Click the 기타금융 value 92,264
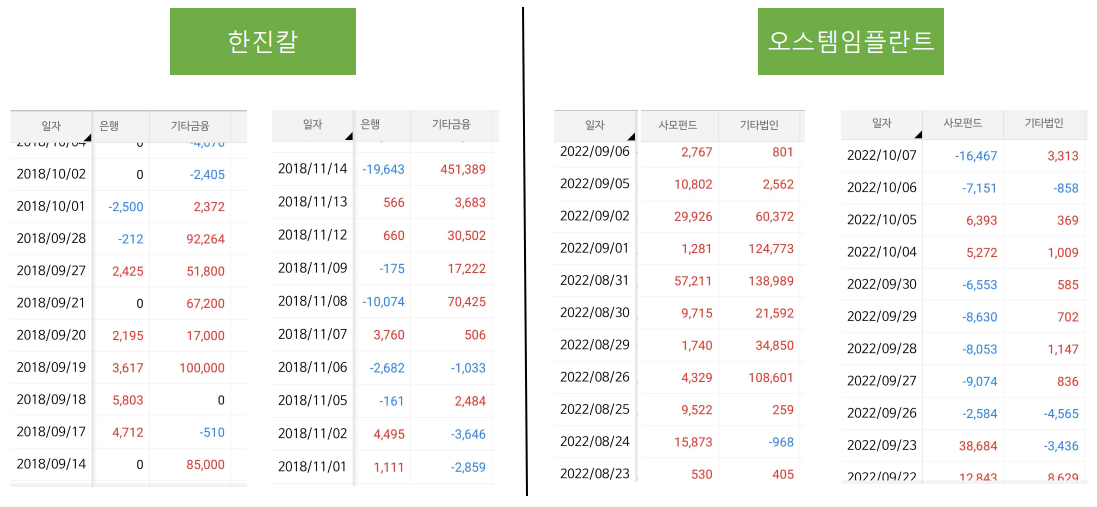The image size is (1097, 507). tap(206, 239)
